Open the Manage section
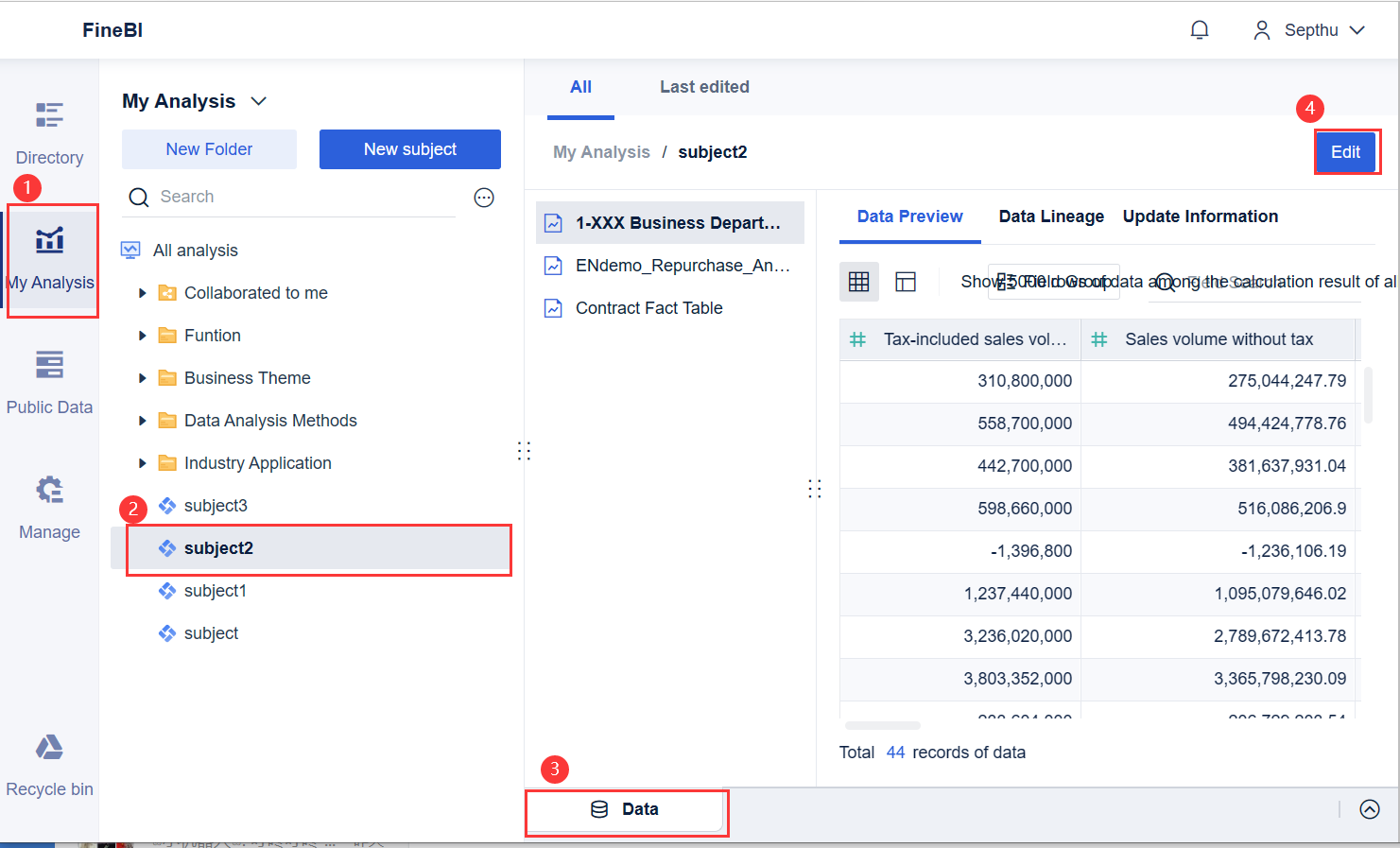This screenshot has height=848, width=1400. pyautogui.click(x=49, y=507)
